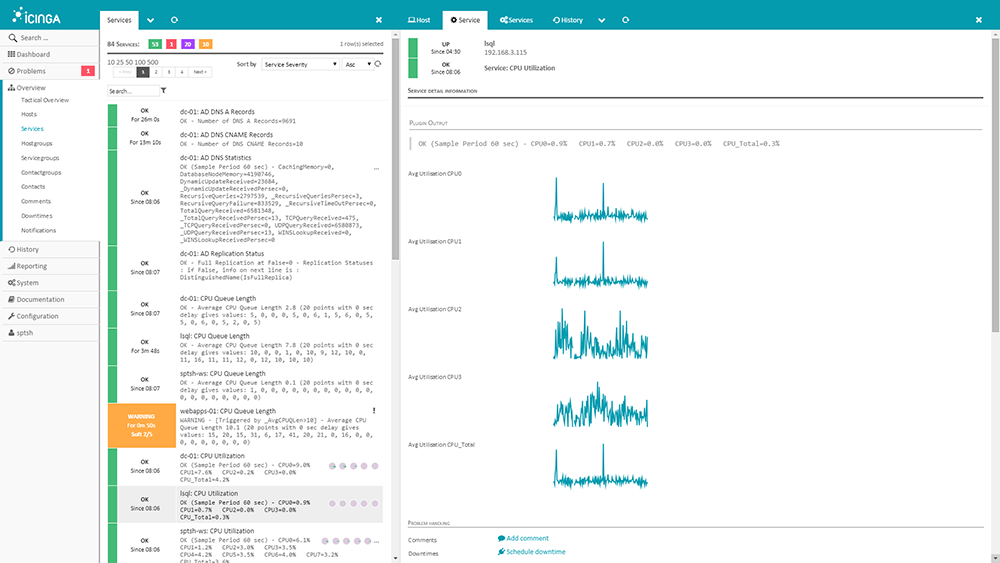Open the right pane tab dropdown chevron
The width and height of the screenshot is (1000, 563).
pos(601,20)
